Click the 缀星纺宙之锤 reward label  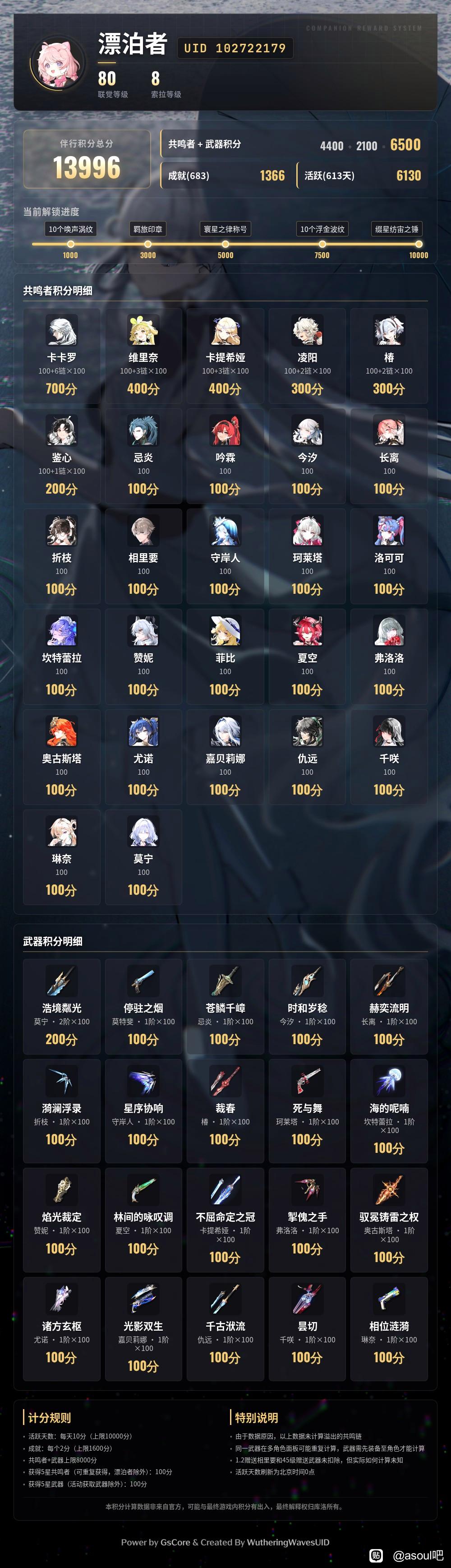397,229
